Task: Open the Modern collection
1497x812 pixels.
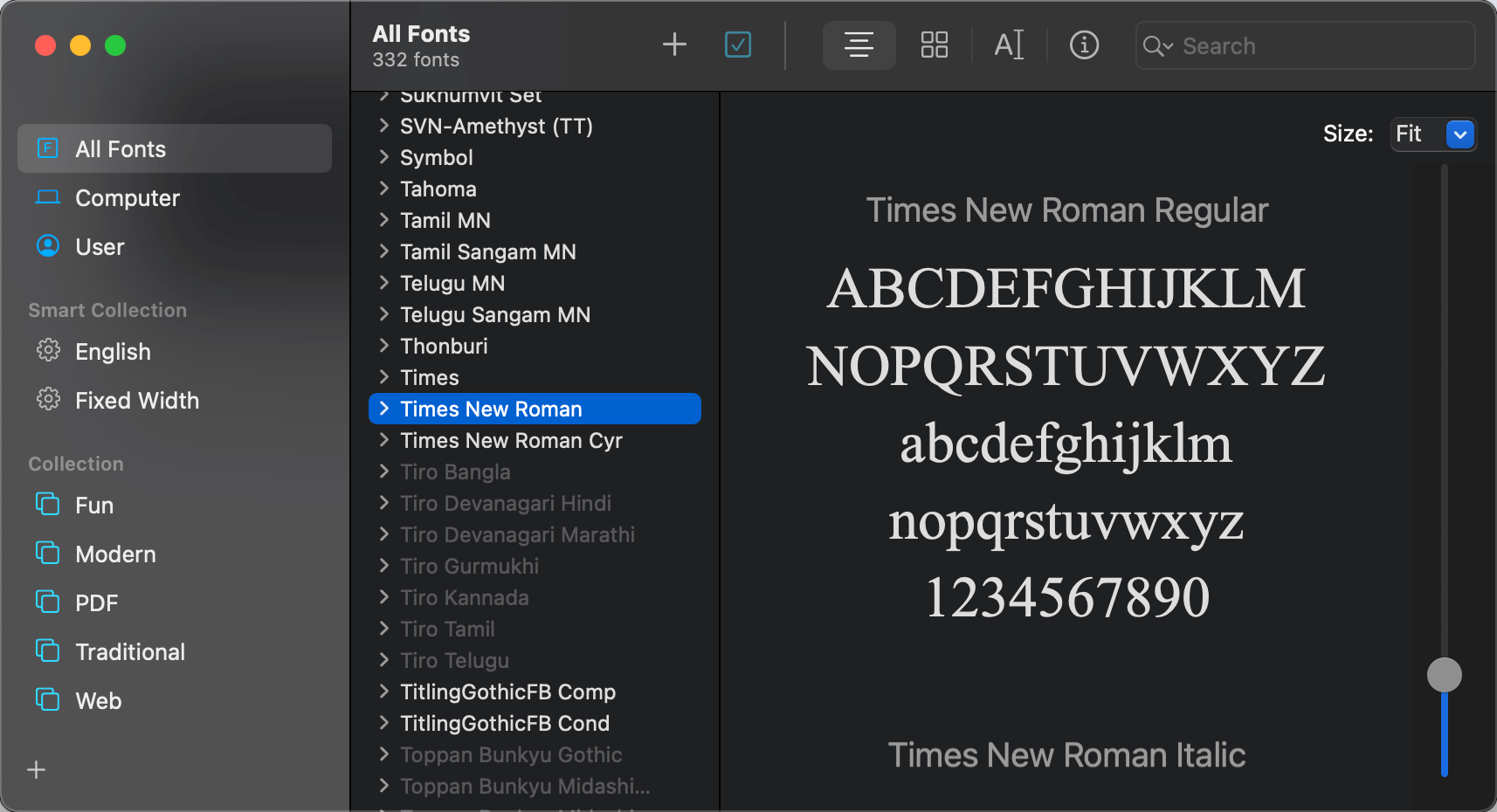Action: pyautogui.click(x=175, y=554)
